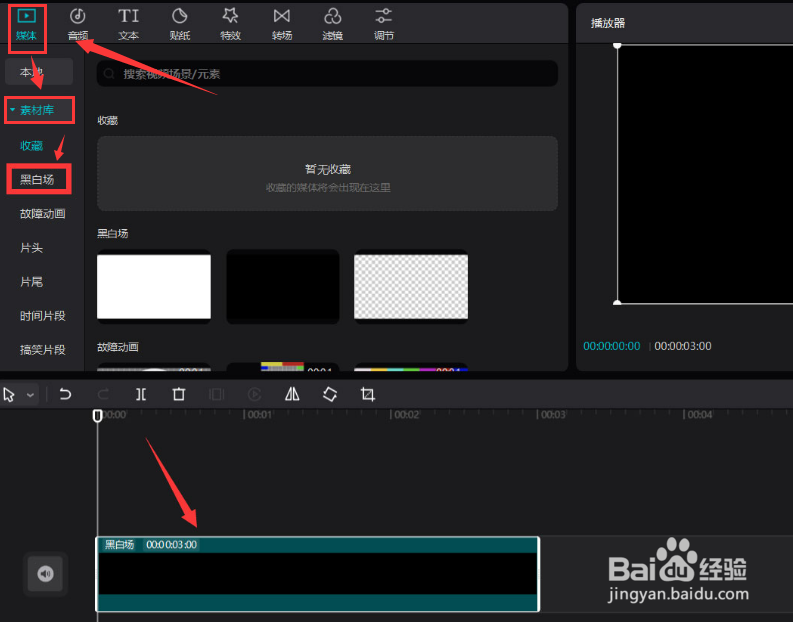This screenshot has width=793, height=622.
Task: Mute the track with speaker button
Action: click(46, 573)
